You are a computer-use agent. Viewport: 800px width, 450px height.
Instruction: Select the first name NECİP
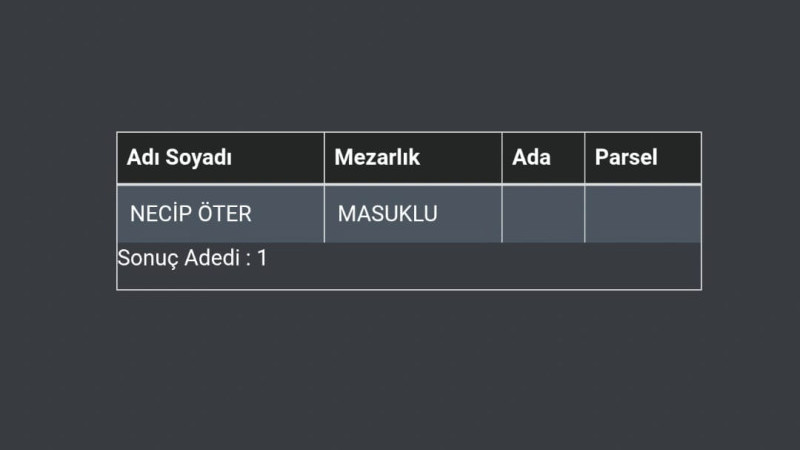click(161, 213)
